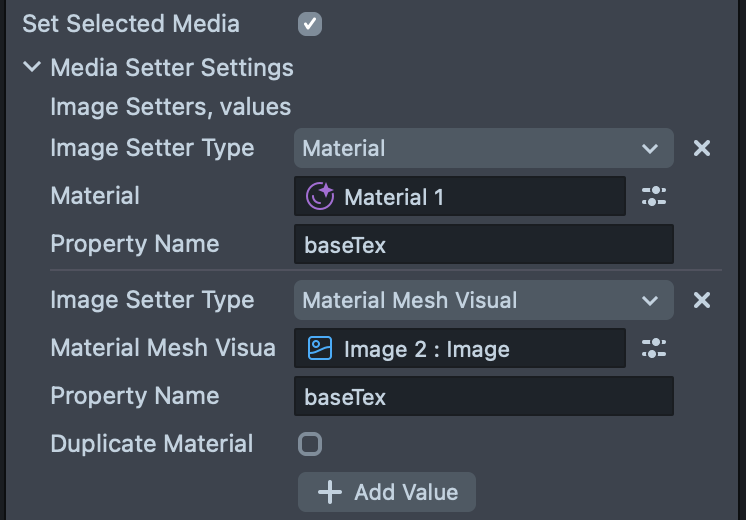Image resolution: width=746 pixels, height=520 pixels.
Task: Remove the Material image setter entry
Action: (702, 148)
